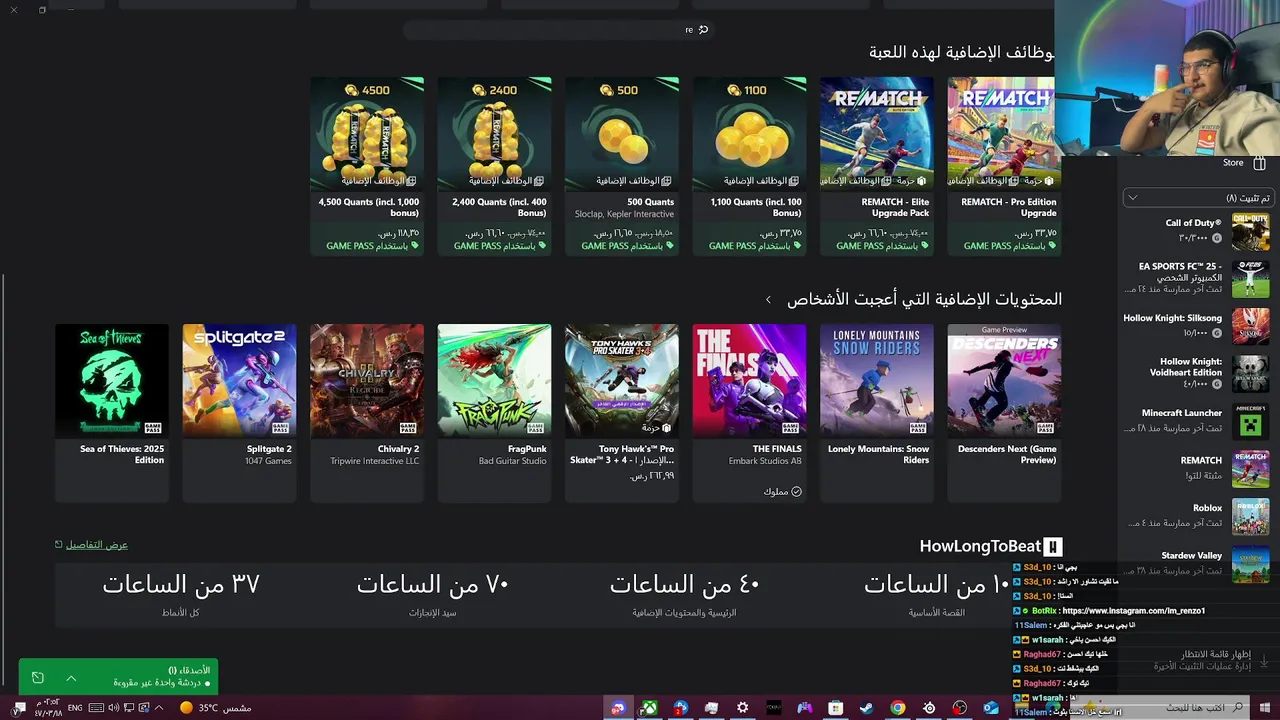Open Steam from the taskbar
The width and height of the screenshot is (1280, 720).
(866, 708)
